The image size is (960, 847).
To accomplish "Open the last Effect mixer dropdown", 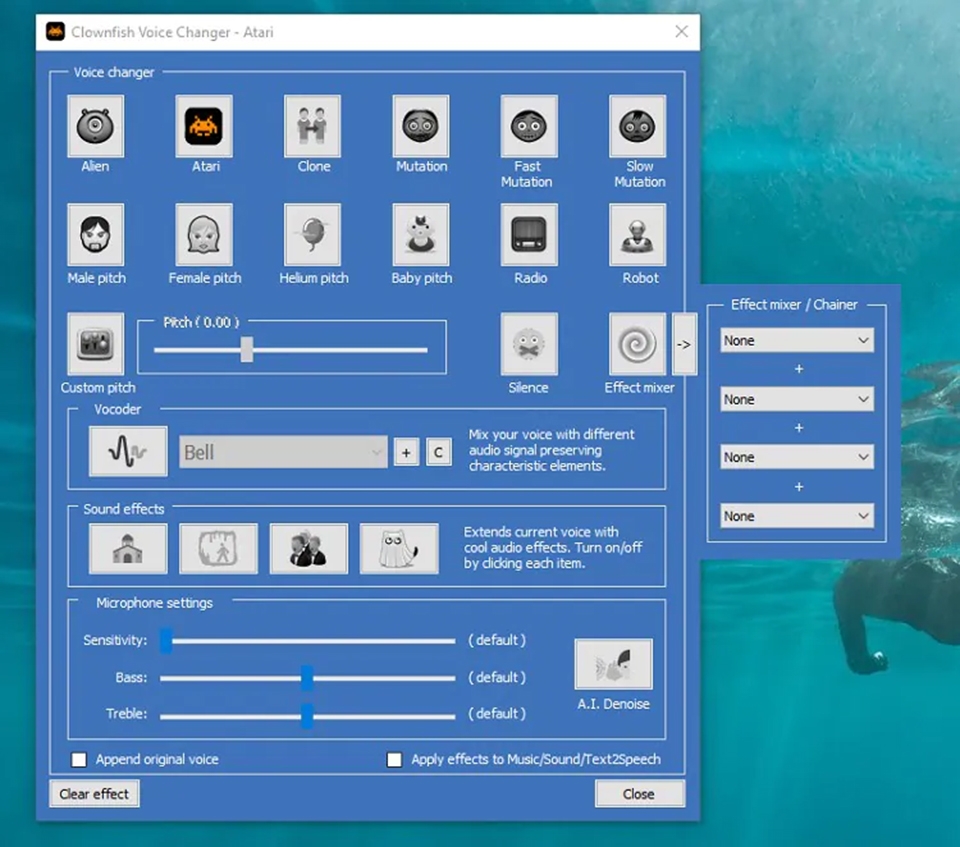I will click(x=797, y=516).
